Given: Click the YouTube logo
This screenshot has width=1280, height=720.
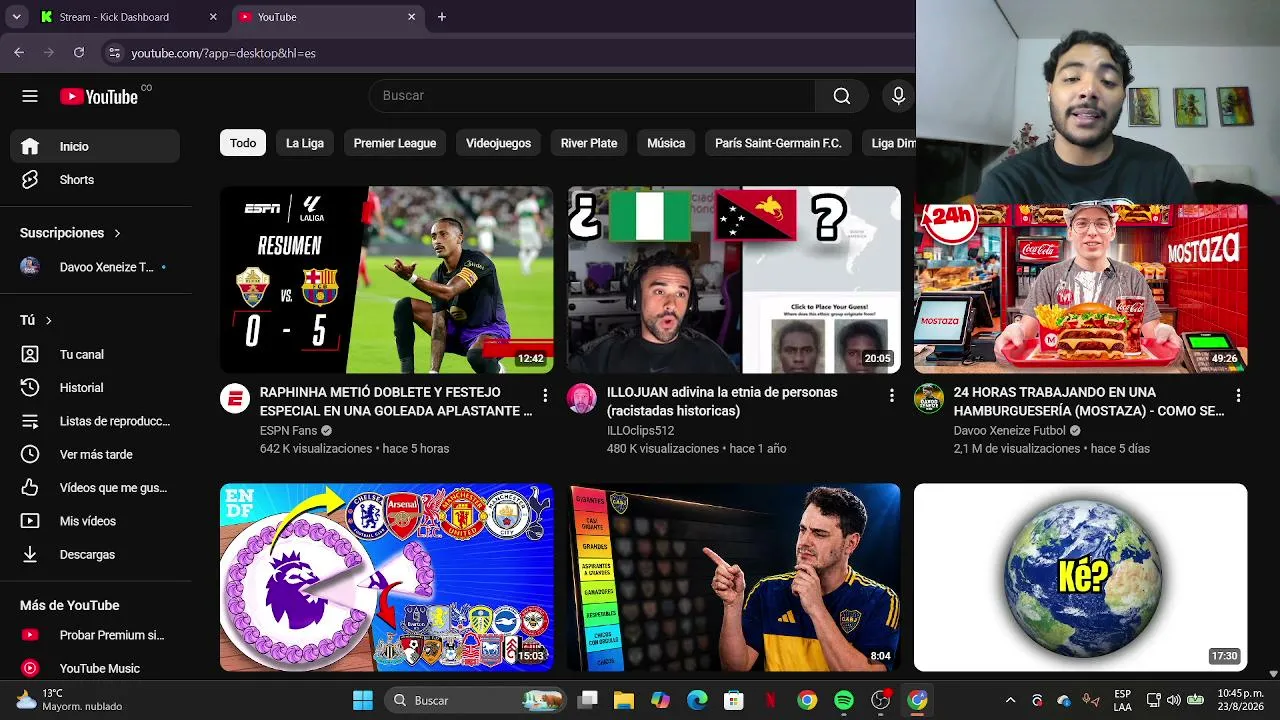Looking at the screenshot, I should pyautogui.click(x=99, y=96).
